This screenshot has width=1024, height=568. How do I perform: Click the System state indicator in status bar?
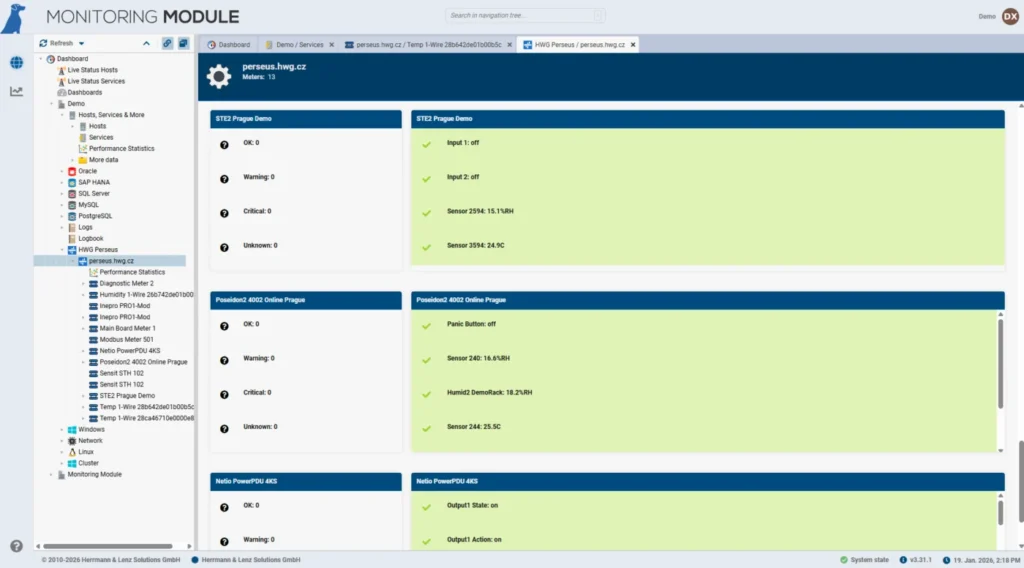pos(864,560)
